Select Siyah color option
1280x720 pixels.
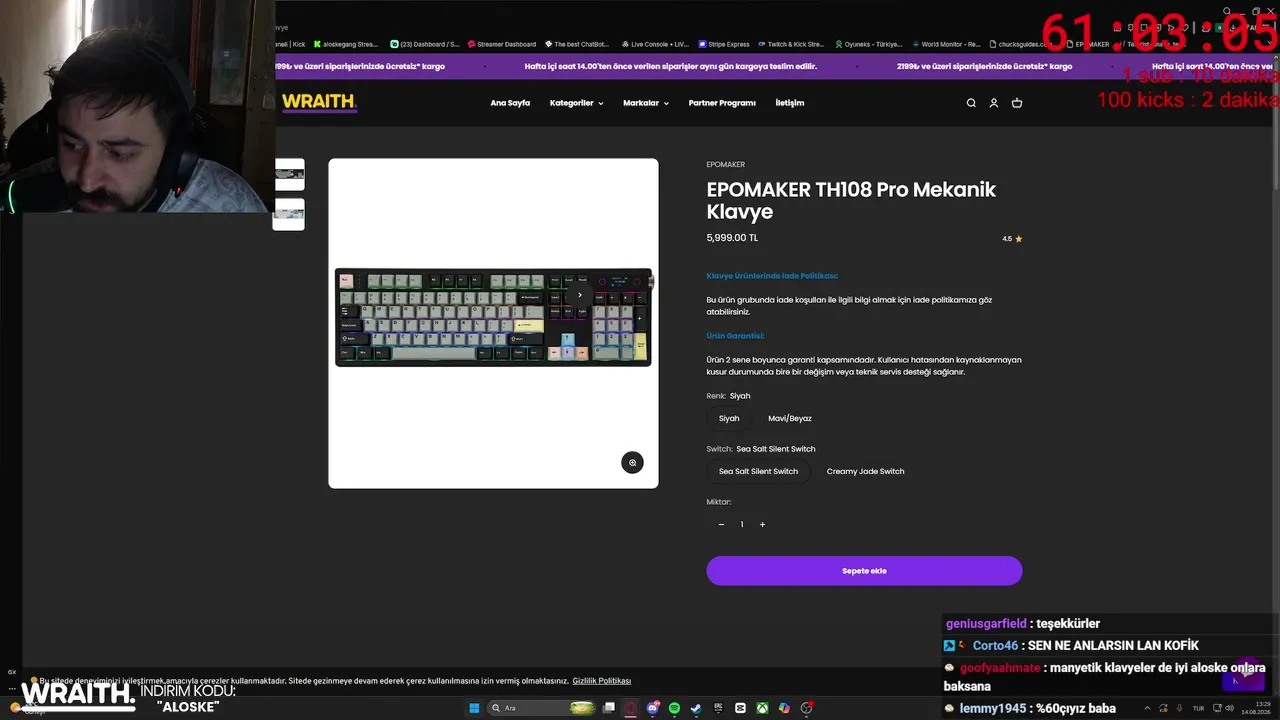(x=729, y=419)
